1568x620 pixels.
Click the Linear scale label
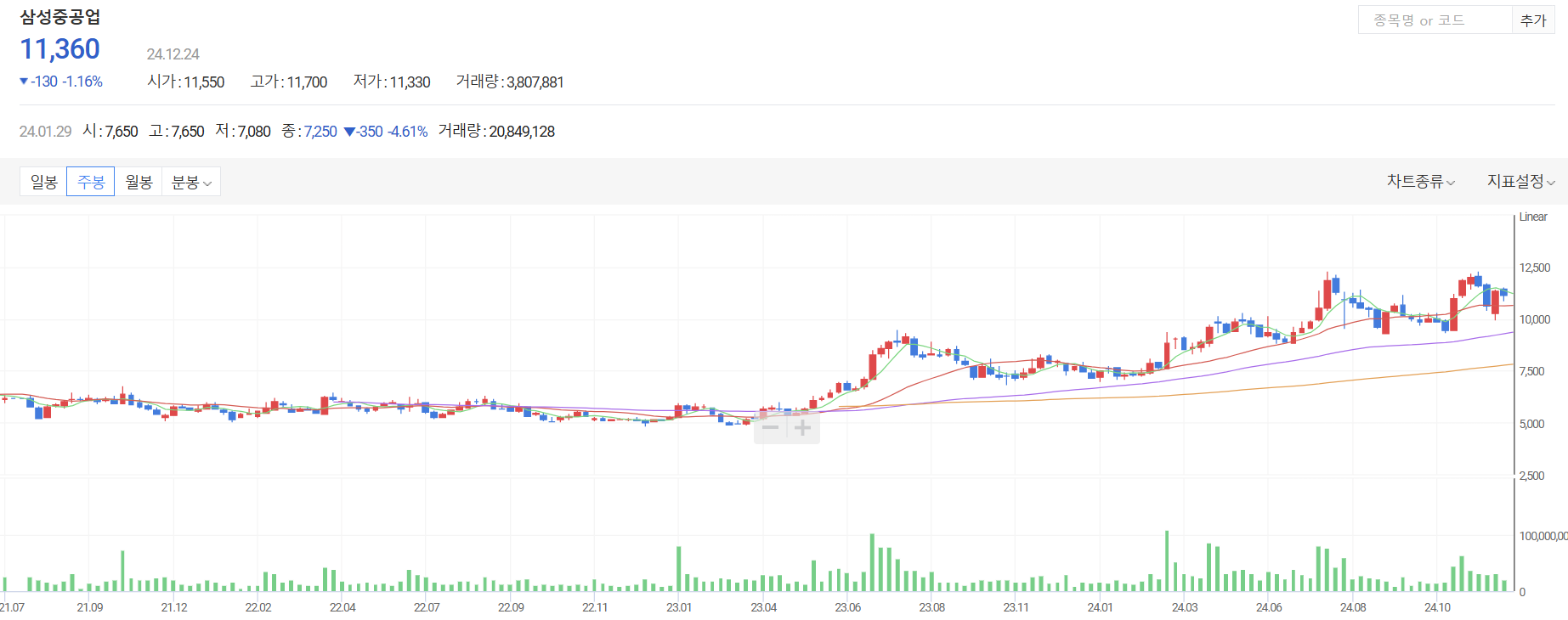coord(1533,217)
